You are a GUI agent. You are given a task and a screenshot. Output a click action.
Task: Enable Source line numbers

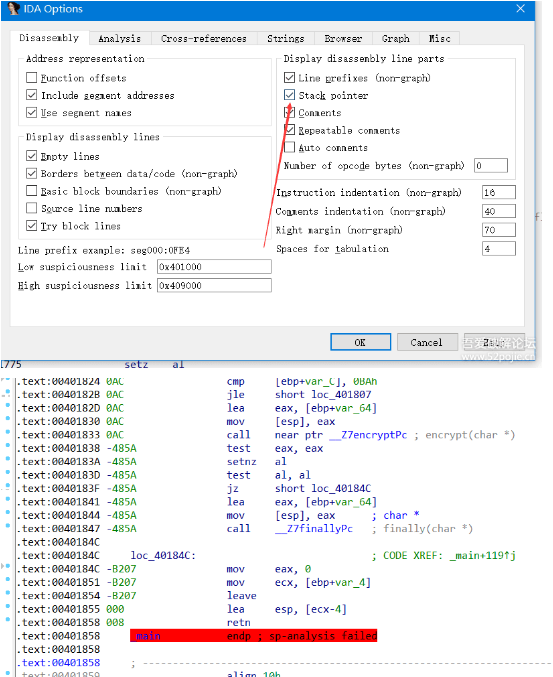pos(32,208)
